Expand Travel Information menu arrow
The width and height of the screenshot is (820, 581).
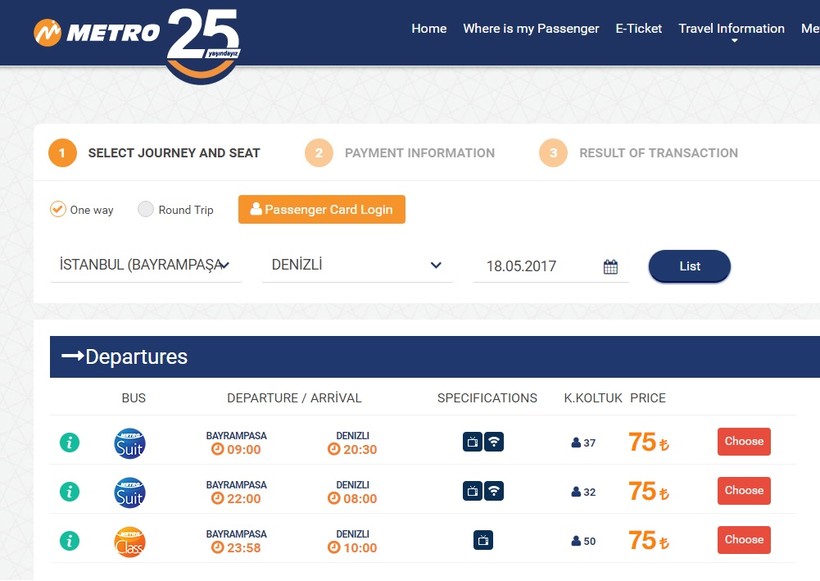point(734,41)
